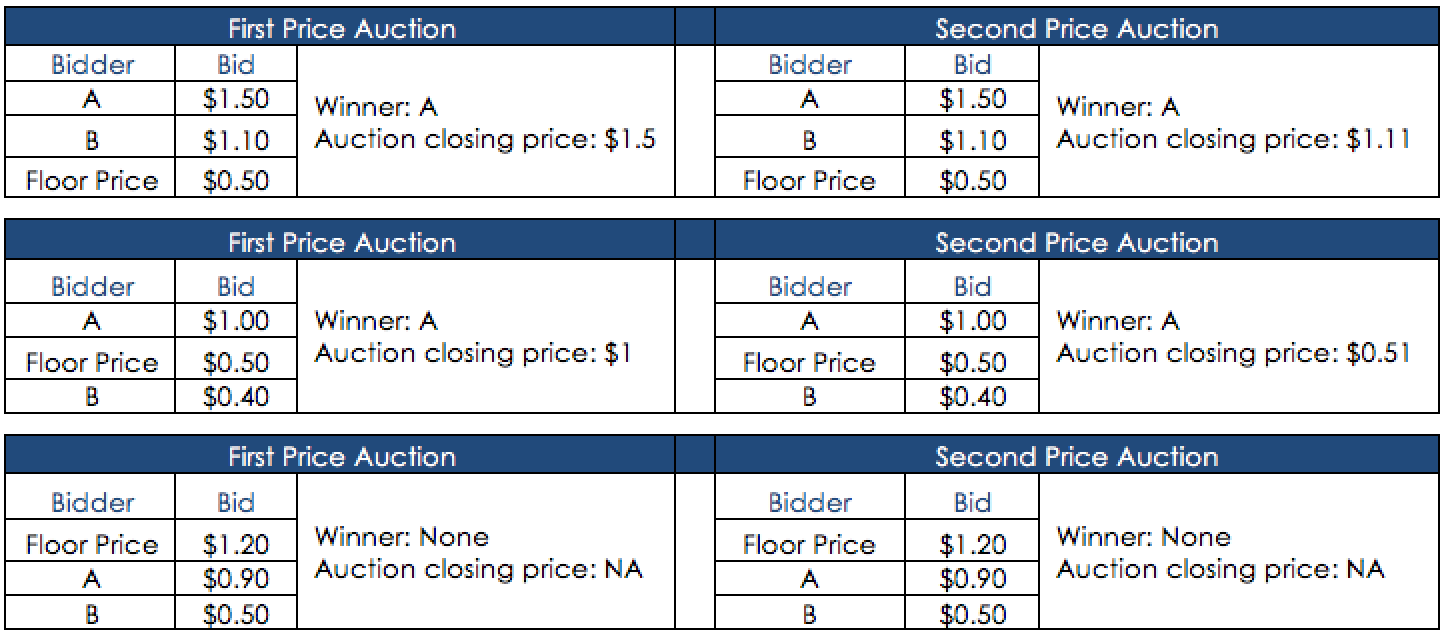Select the top-left First Price Auction header
The width and height of the screenshot is (1444, 636).
(x=341, y=28)
